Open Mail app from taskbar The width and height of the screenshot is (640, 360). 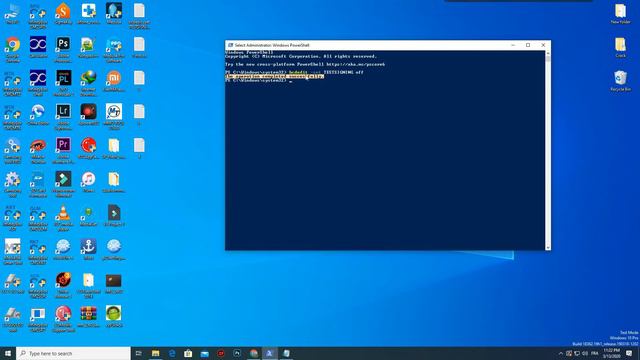204,353
